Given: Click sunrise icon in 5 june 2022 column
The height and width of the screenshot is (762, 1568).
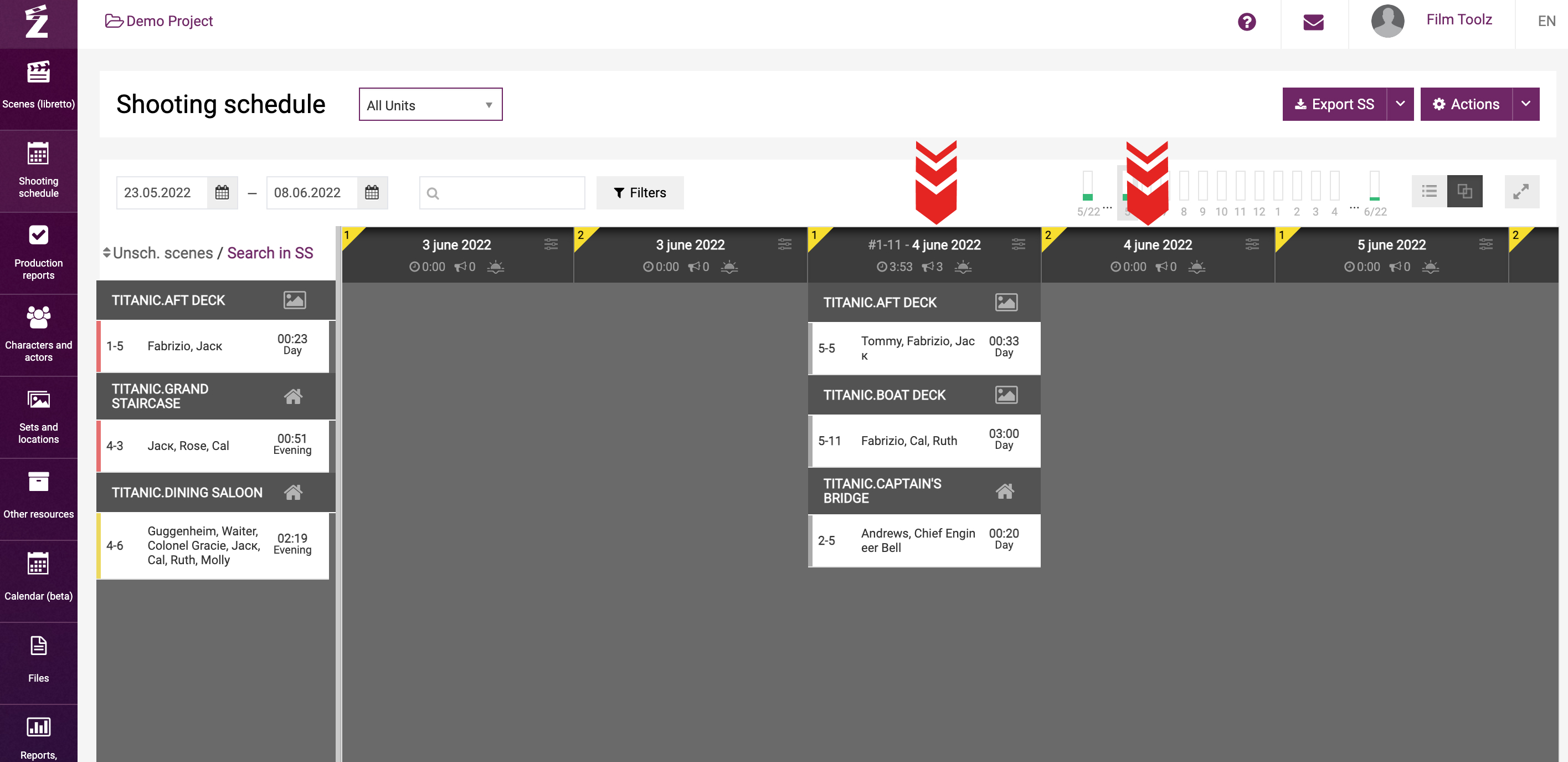Looking at the screenshot, I should (1431, 267).
